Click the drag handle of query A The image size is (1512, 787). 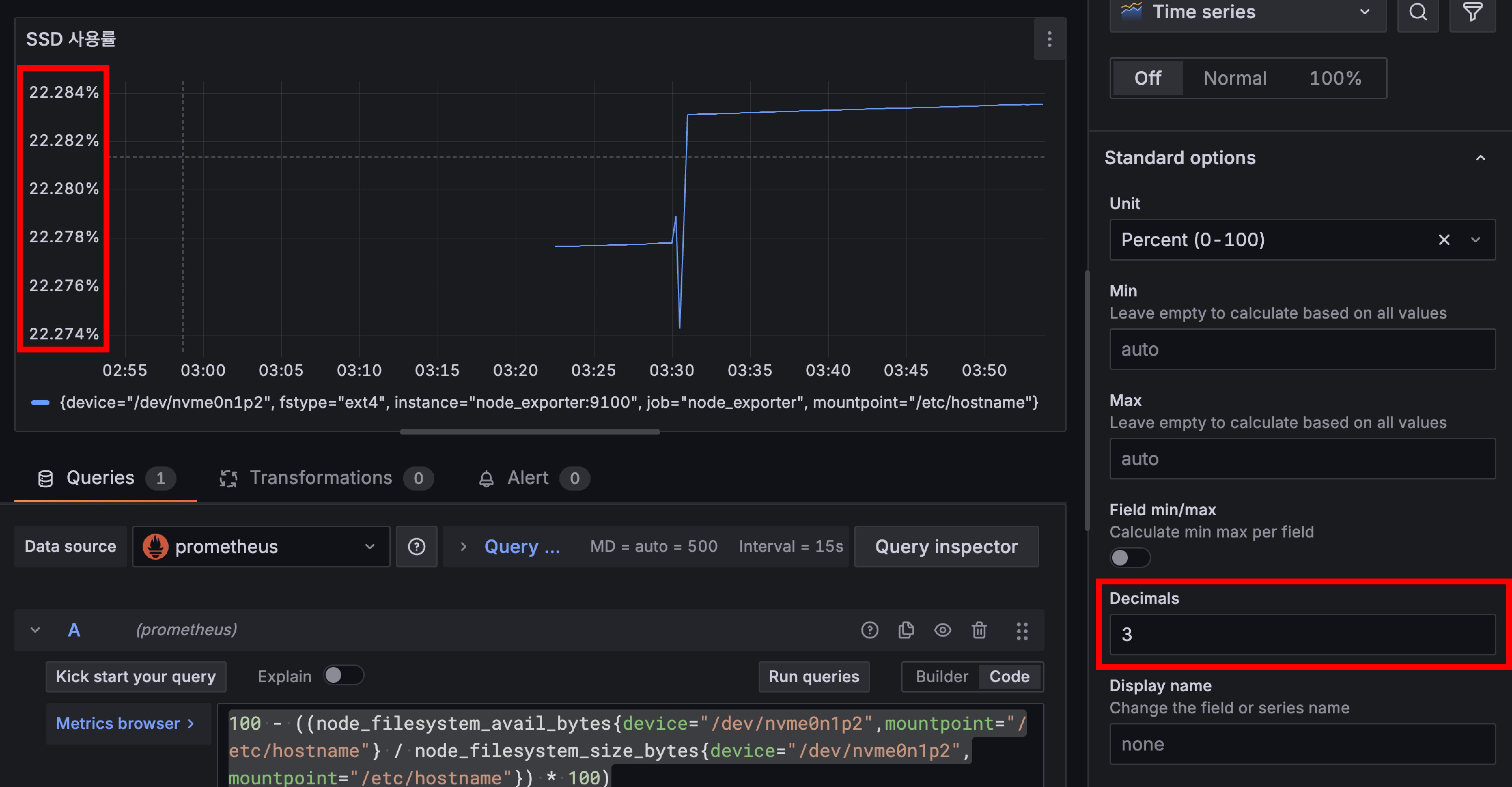pos(1022,631)
